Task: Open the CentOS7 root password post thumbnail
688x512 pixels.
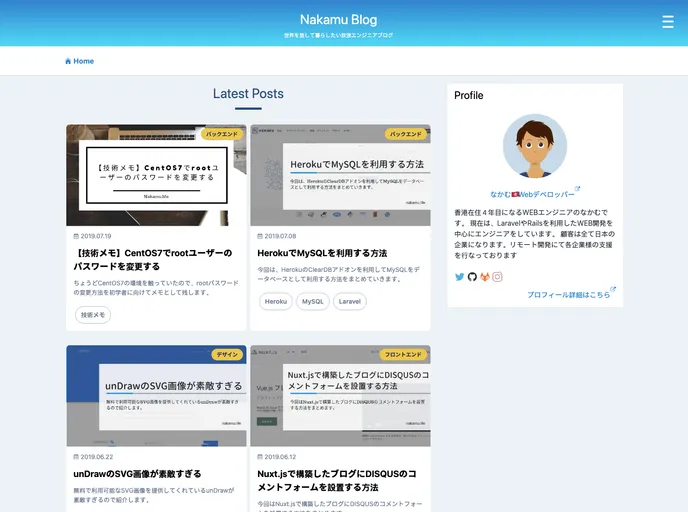Action: pos(156,175)
